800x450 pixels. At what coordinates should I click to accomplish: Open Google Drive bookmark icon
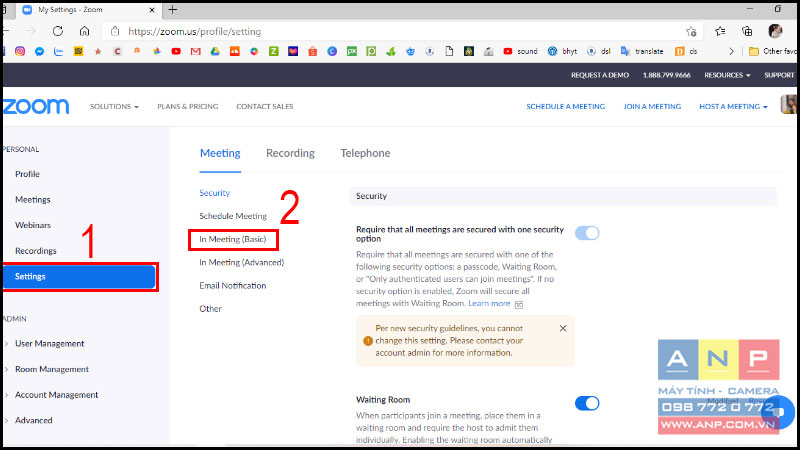[215, 52]
